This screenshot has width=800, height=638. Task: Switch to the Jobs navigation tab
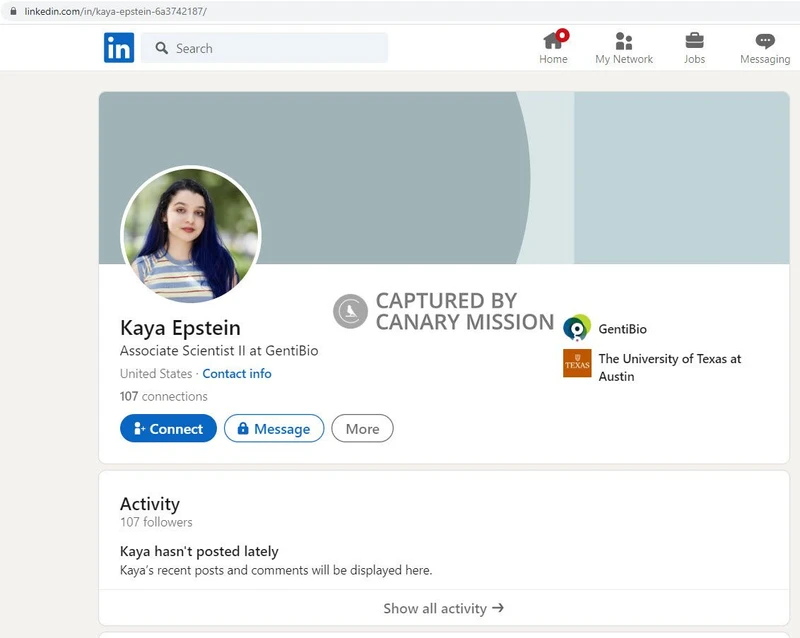point(695,47)
